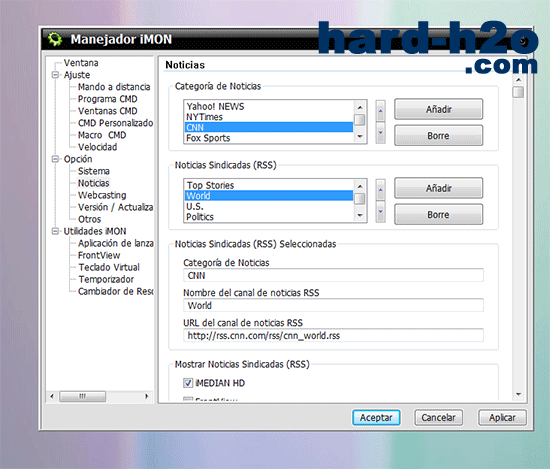Move news category up with blue up arrow
The image size is (550, 469).
[x=381, y=111]
